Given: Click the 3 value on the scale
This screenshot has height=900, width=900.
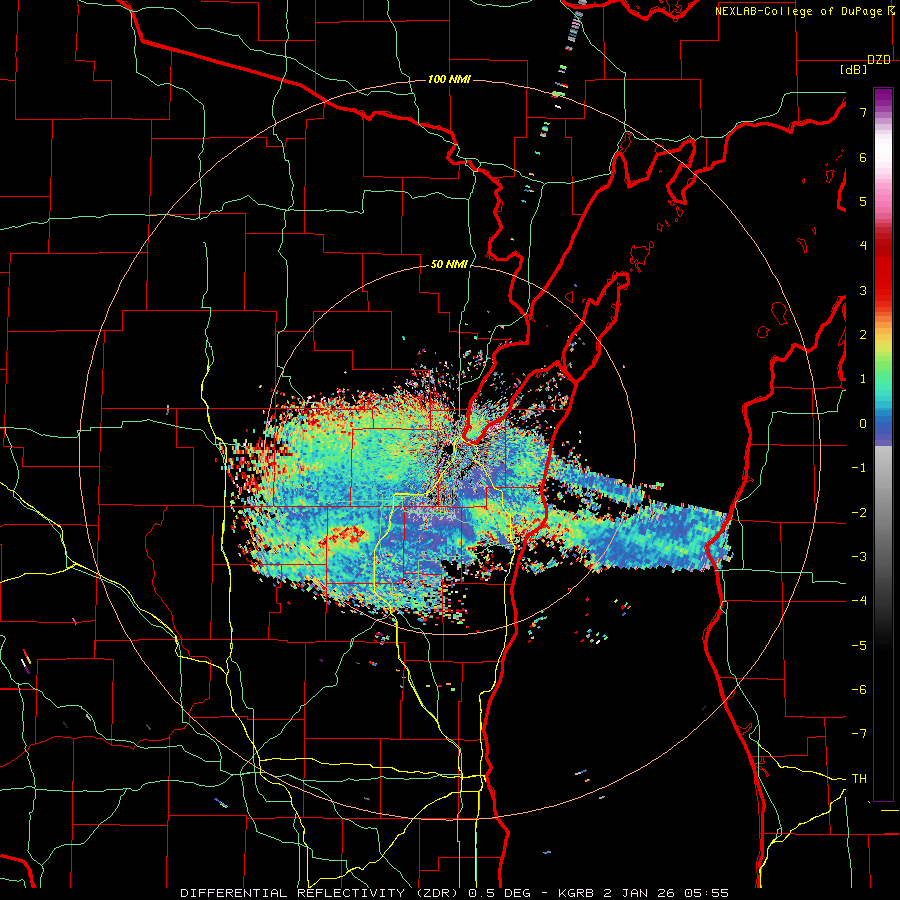Looking at the screenshot, I should [863, 290].
